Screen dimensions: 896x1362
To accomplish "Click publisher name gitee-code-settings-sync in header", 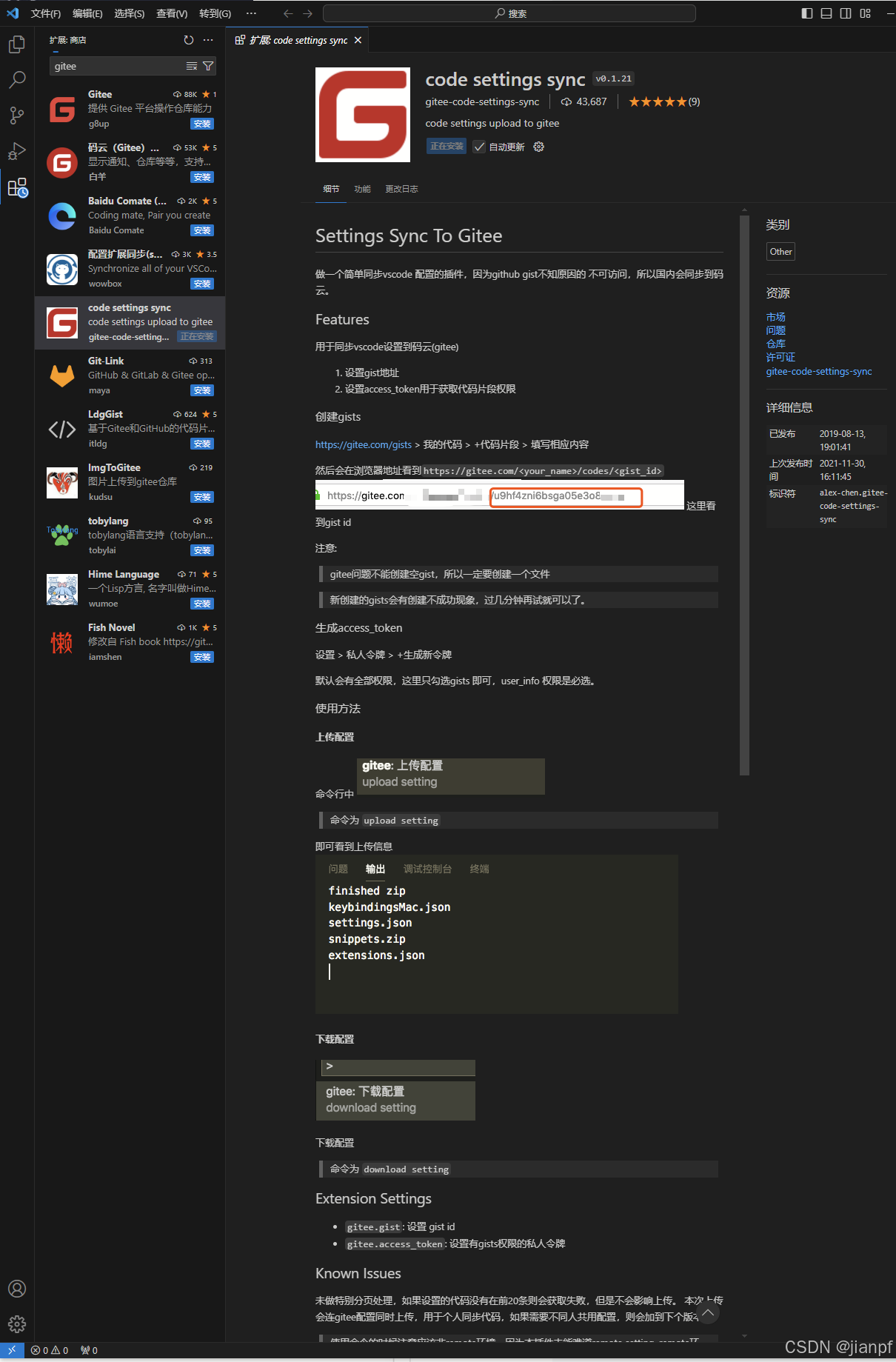I will tap(482, 101).
